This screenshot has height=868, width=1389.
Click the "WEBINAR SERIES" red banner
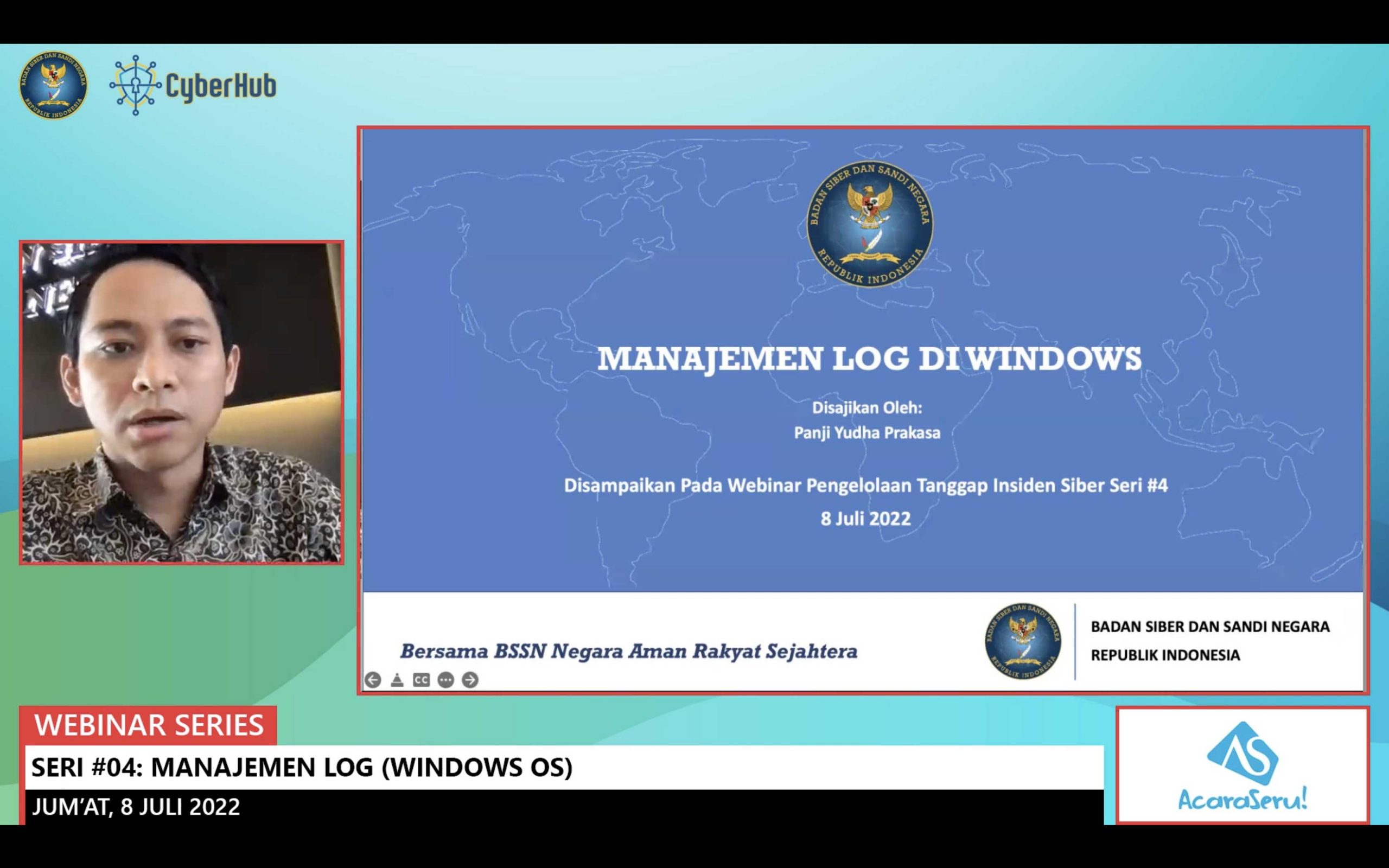point(148,725)
